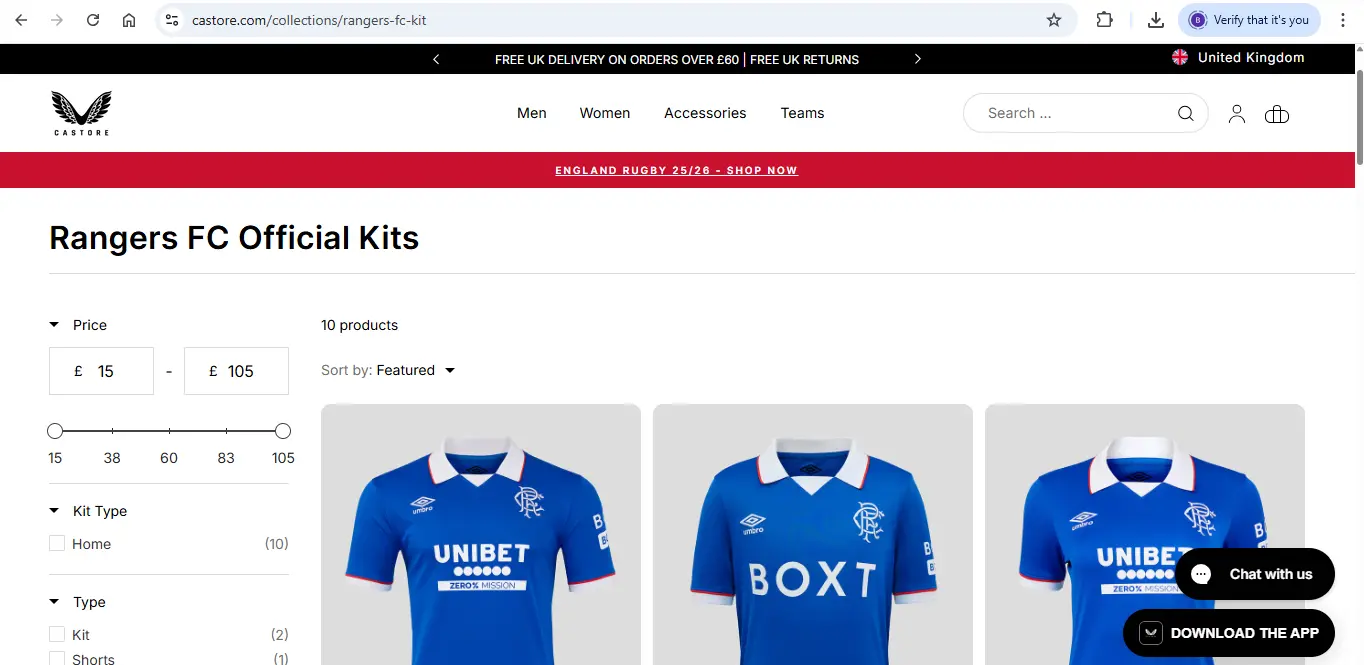Click the Download the App button
This screenshot has width=1364, height=665.
coord(1229,633)
